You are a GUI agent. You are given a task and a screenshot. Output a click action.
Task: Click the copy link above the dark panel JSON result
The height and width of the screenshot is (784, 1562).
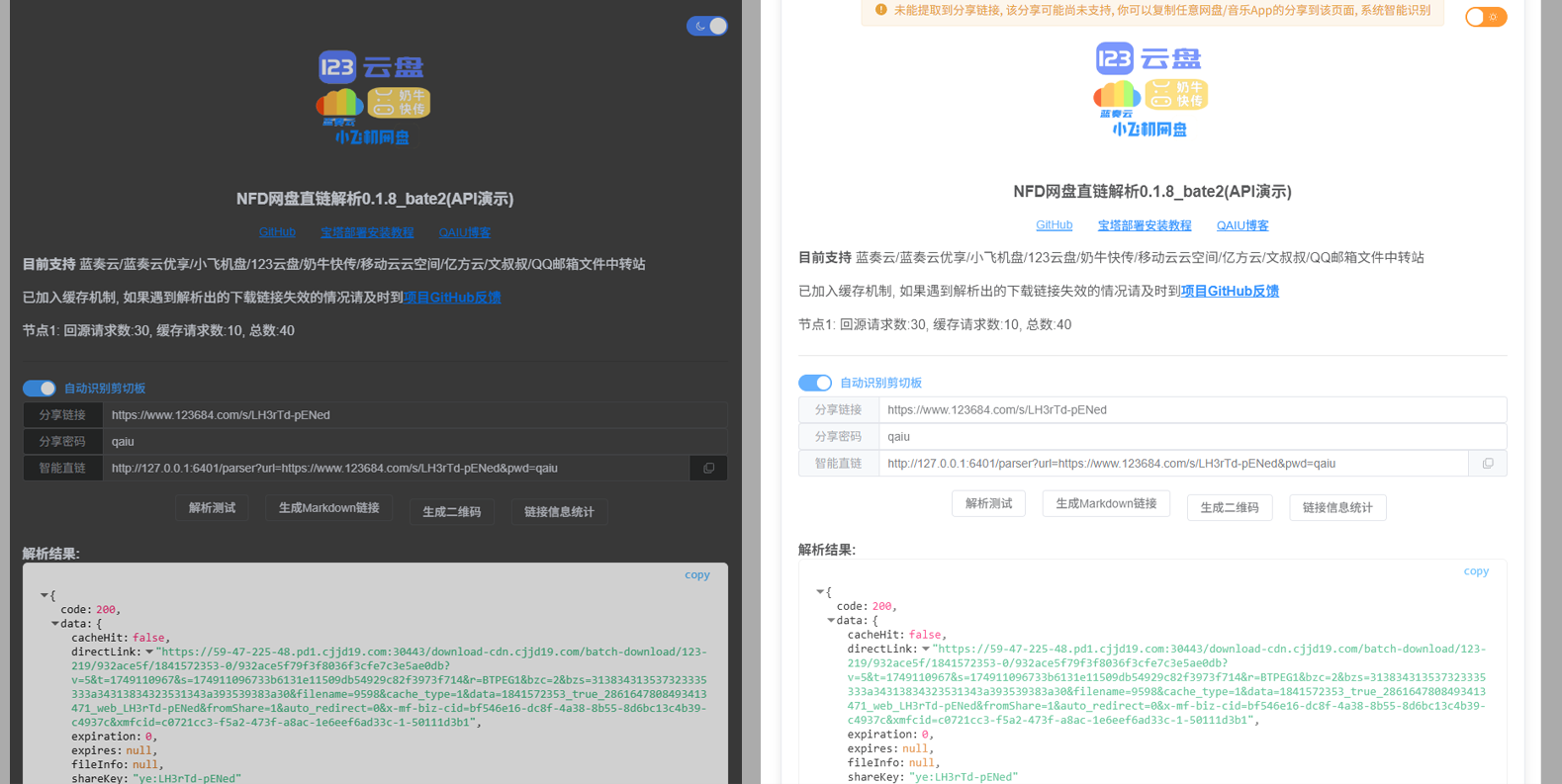point(696,574)
